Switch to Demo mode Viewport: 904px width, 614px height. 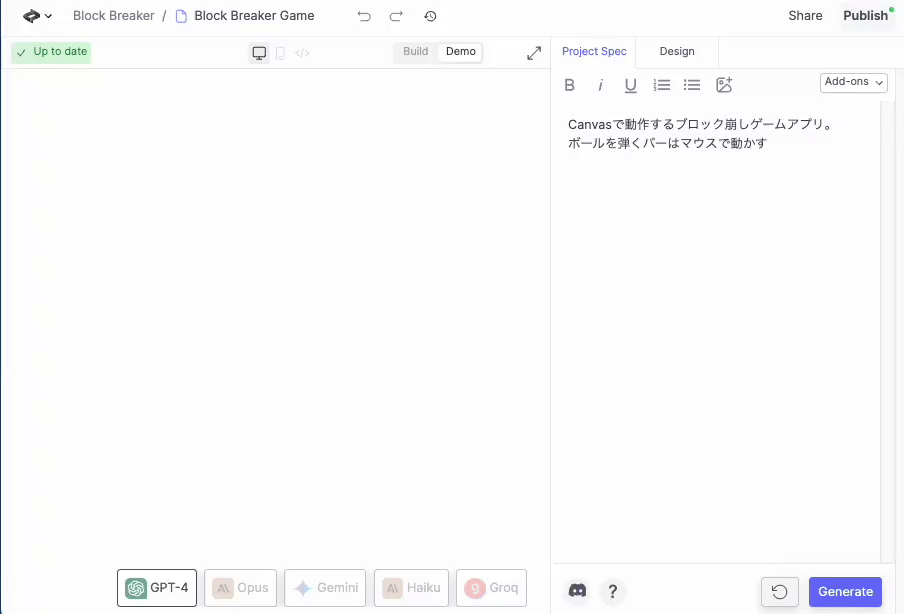click(461, 51)
